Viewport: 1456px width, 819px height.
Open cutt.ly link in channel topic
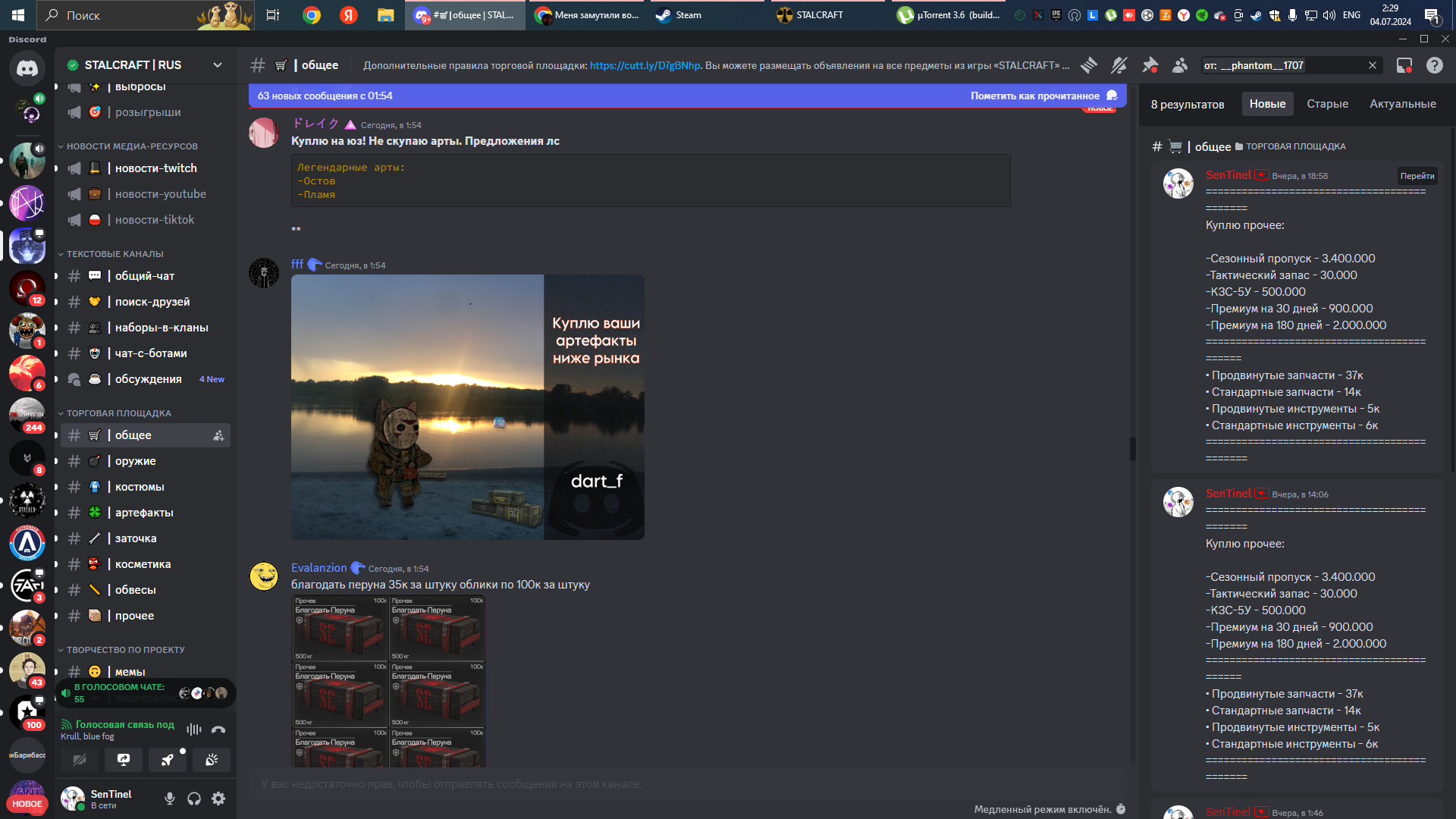point(645,65)
